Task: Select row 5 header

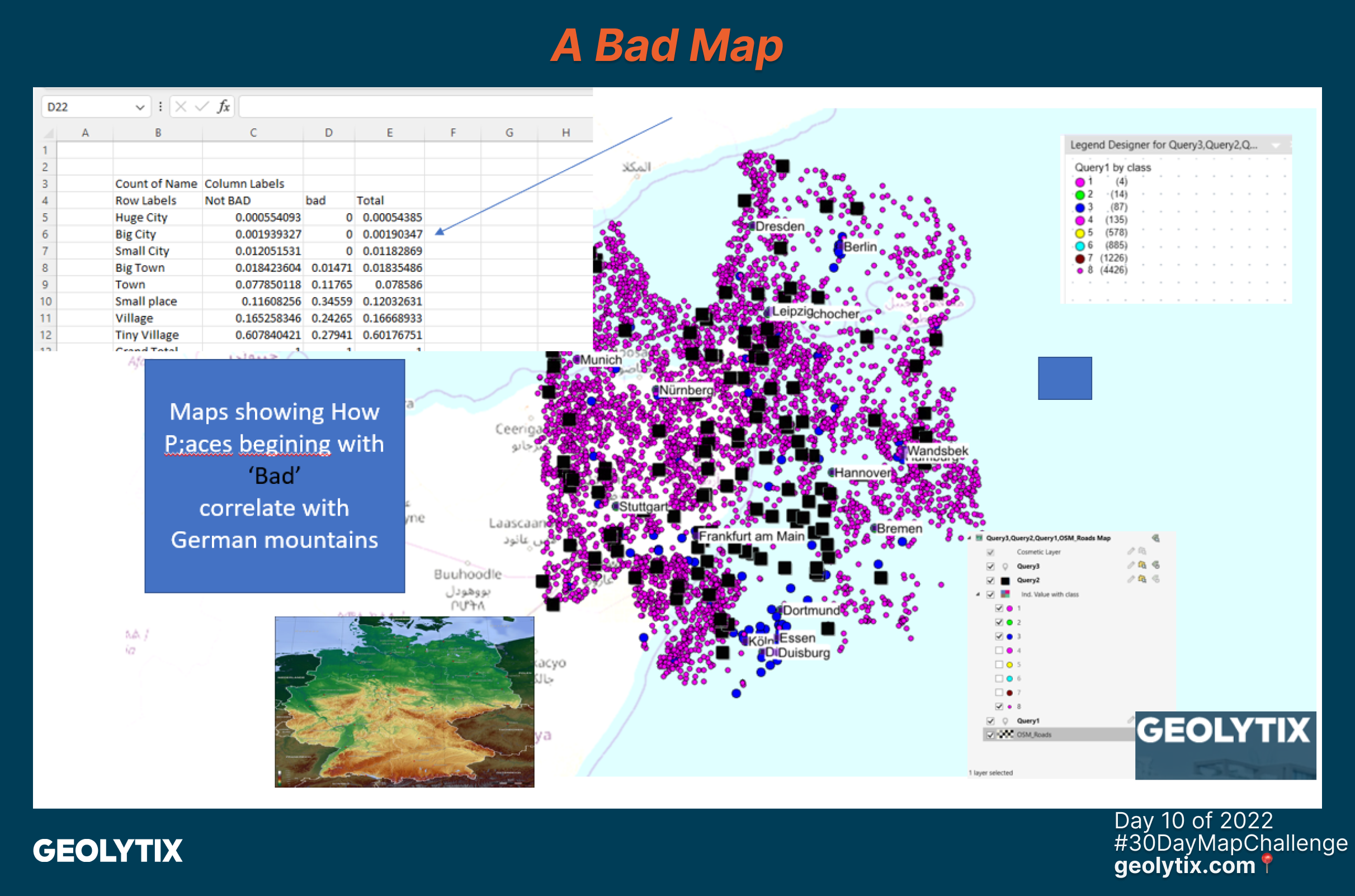Action: pos(45,217)
